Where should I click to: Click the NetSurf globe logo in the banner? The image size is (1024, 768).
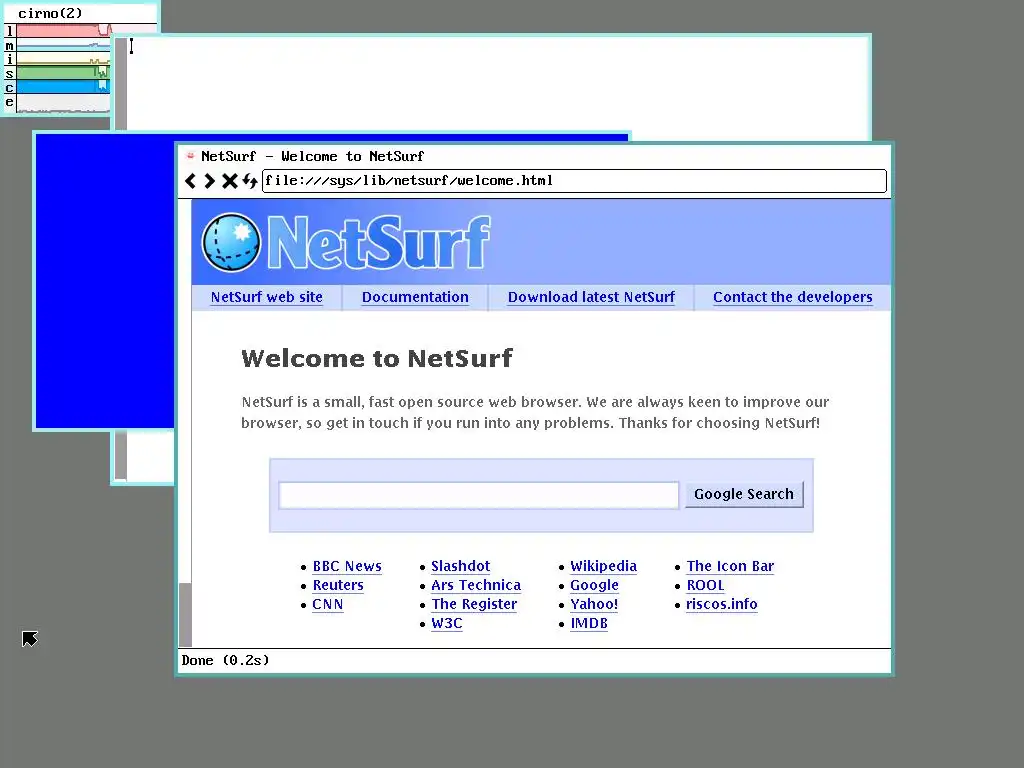tap(231, 242)
